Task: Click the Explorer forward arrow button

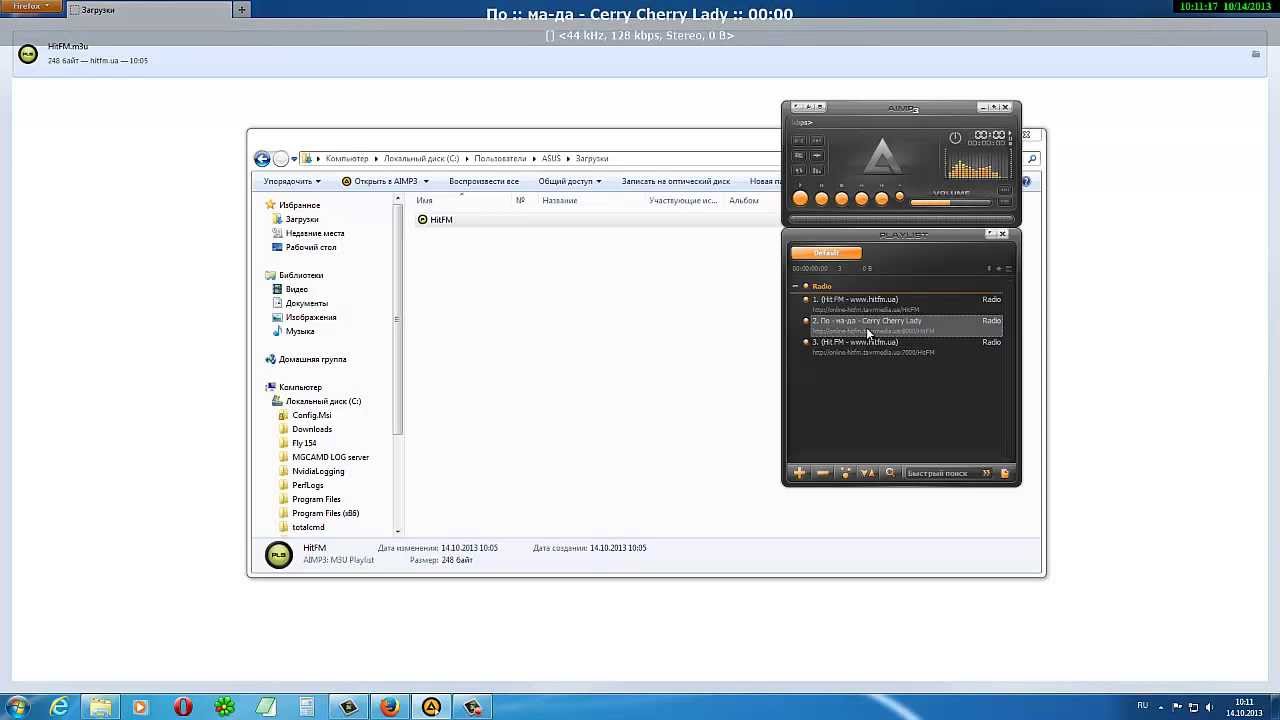Action: (281, 158)
